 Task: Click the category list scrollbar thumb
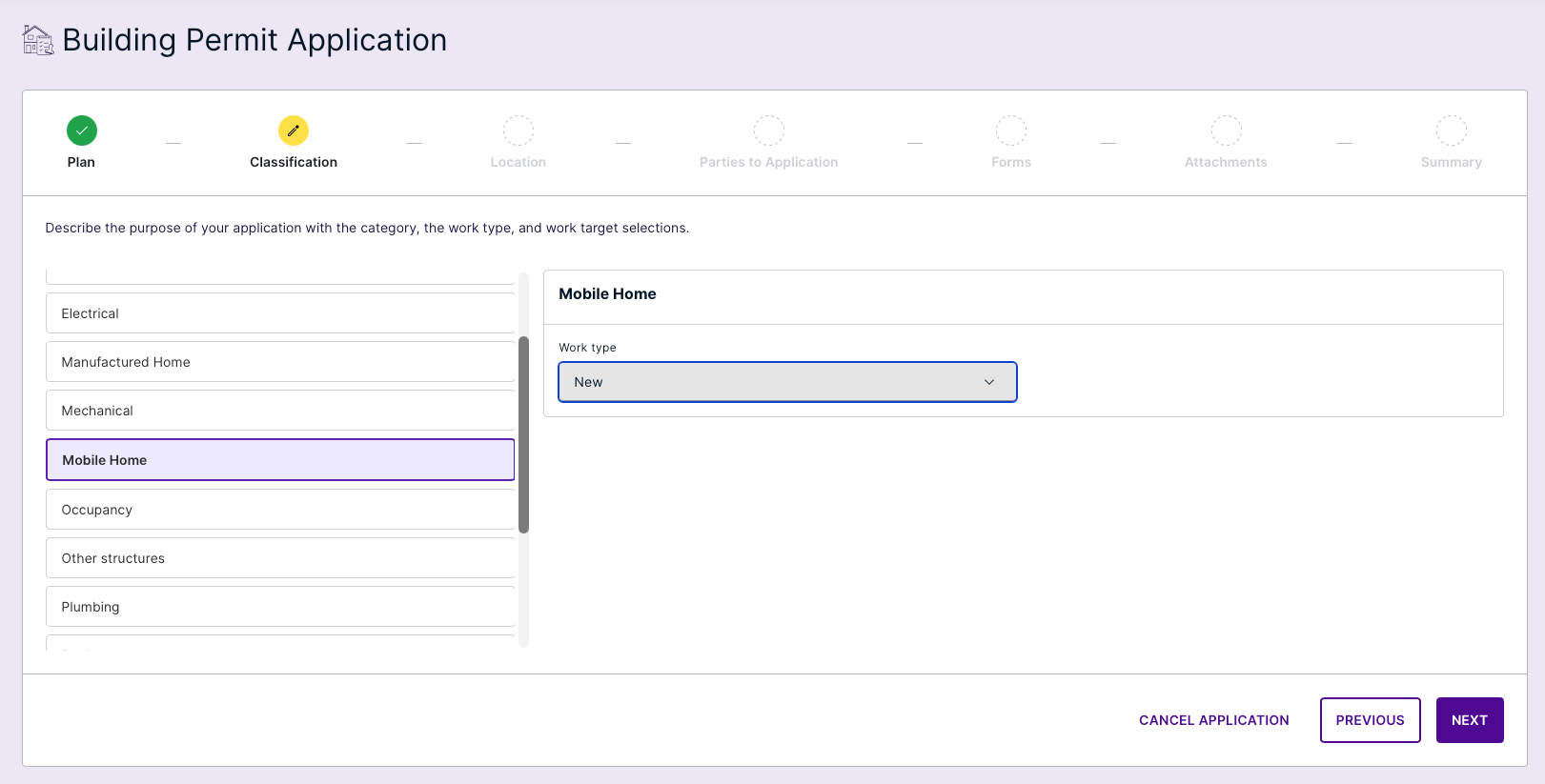pyautogui.click(x=523, y=434)
